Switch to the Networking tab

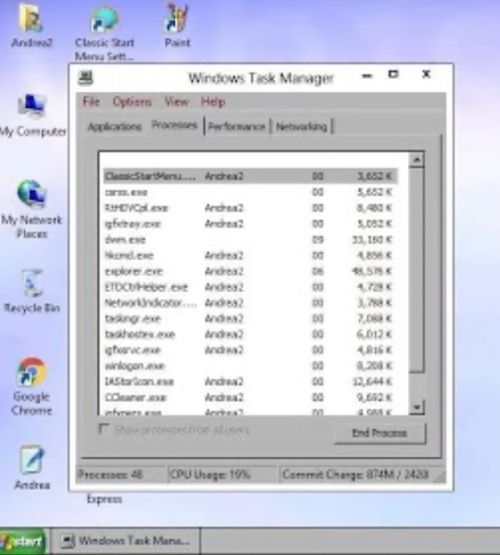tap(301, 127)
